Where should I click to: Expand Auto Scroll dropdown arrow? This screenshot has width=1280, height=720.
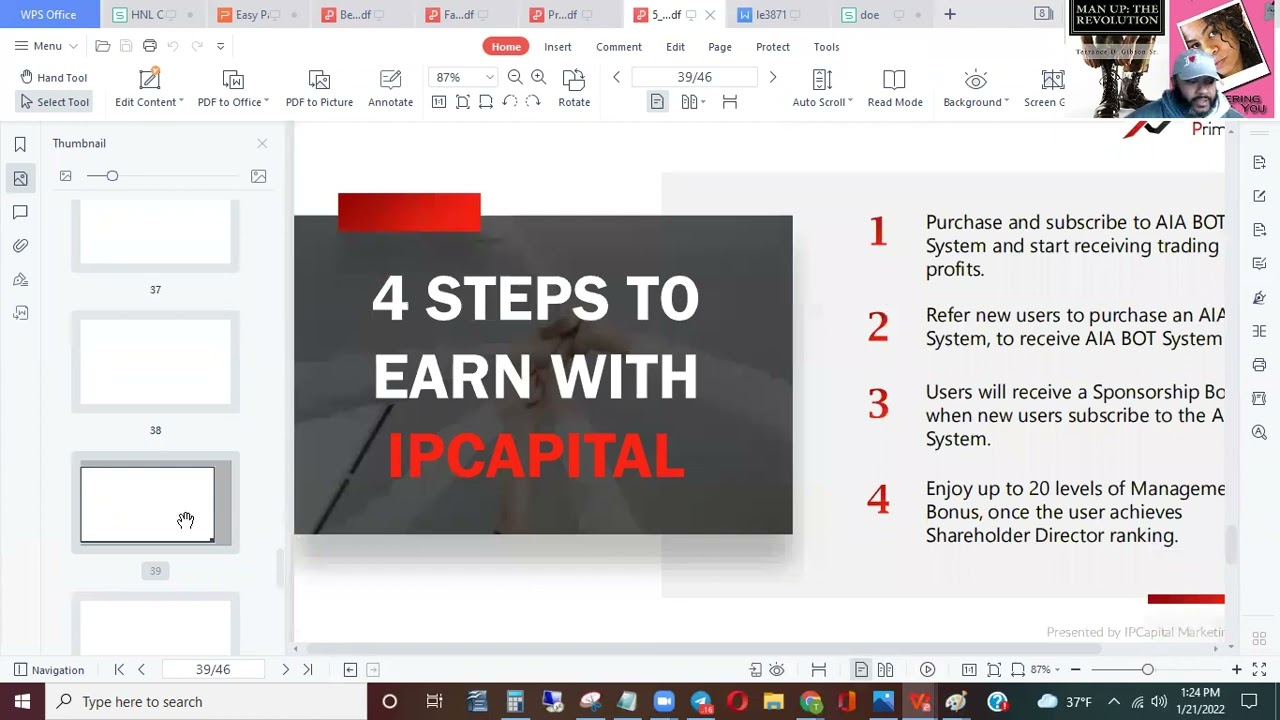pos(850,102)
